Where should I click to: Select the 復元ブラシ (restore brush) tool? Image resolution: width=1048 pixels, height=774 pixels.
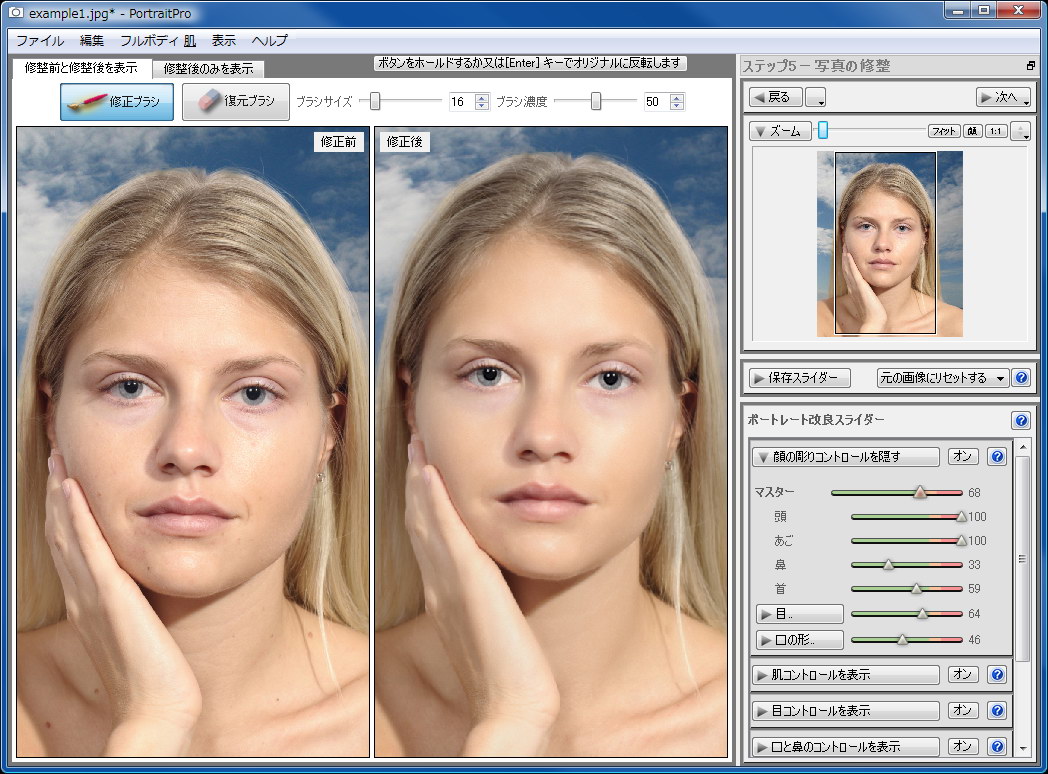click(x=235, y=101)
